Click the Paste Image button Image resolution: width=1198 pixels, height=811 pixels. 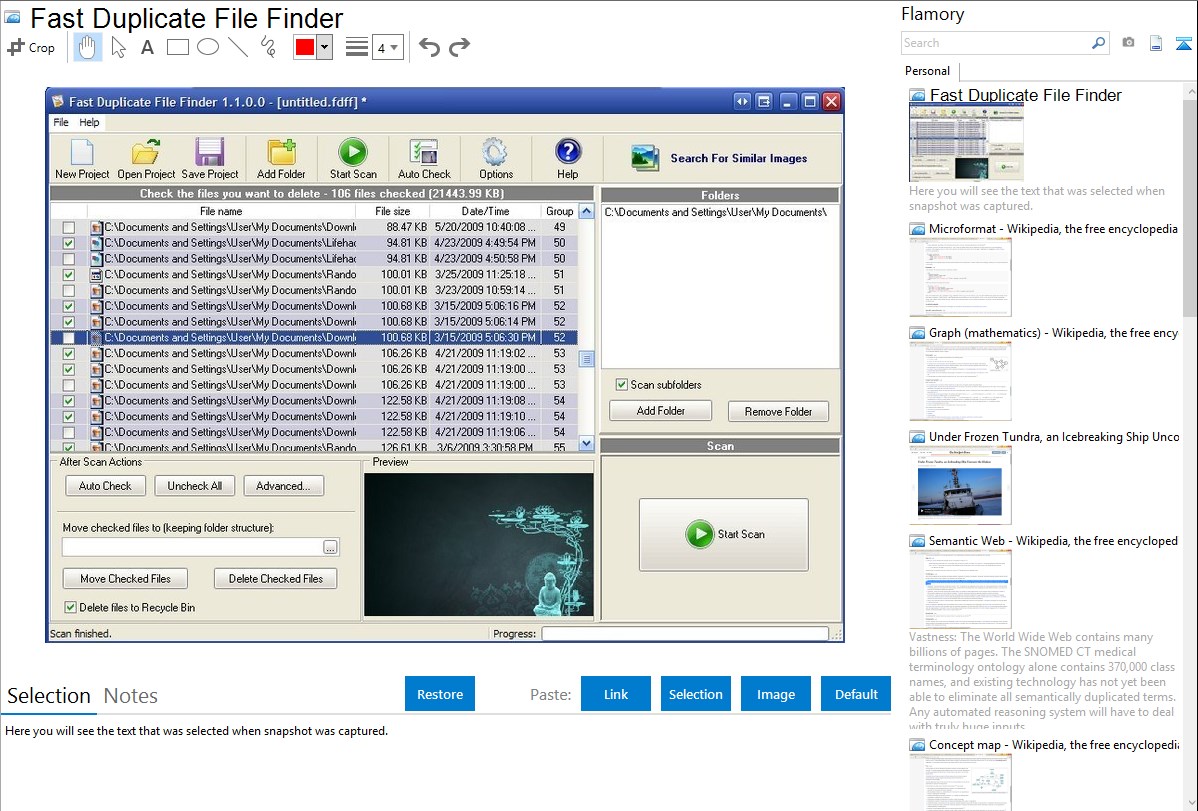(x=775, y=694)
